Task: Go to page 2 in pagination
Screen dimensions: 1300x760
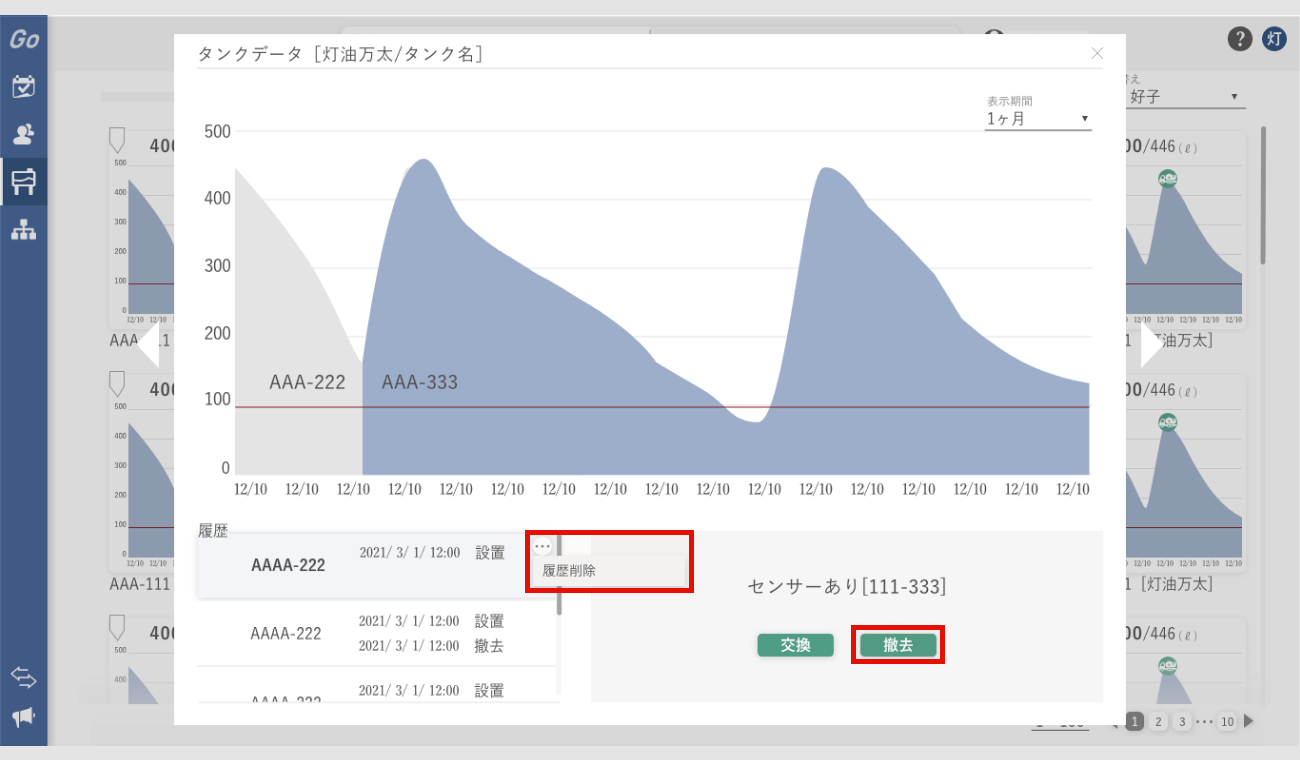Action: 1158,721
